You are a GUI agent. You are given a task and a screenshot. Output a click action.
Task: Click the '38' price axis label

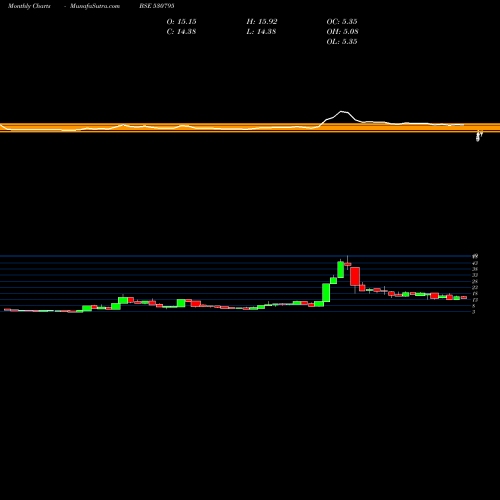point(475,269)
